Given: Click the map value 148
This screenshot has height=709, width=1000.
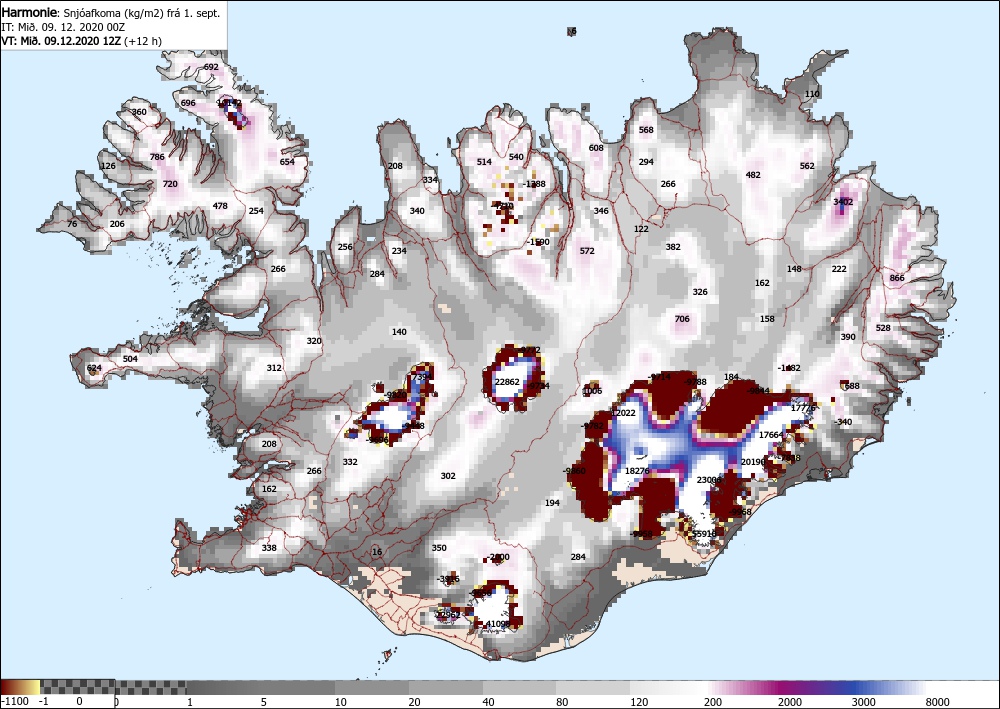Looking at the screenshot, I should (794, 269).
